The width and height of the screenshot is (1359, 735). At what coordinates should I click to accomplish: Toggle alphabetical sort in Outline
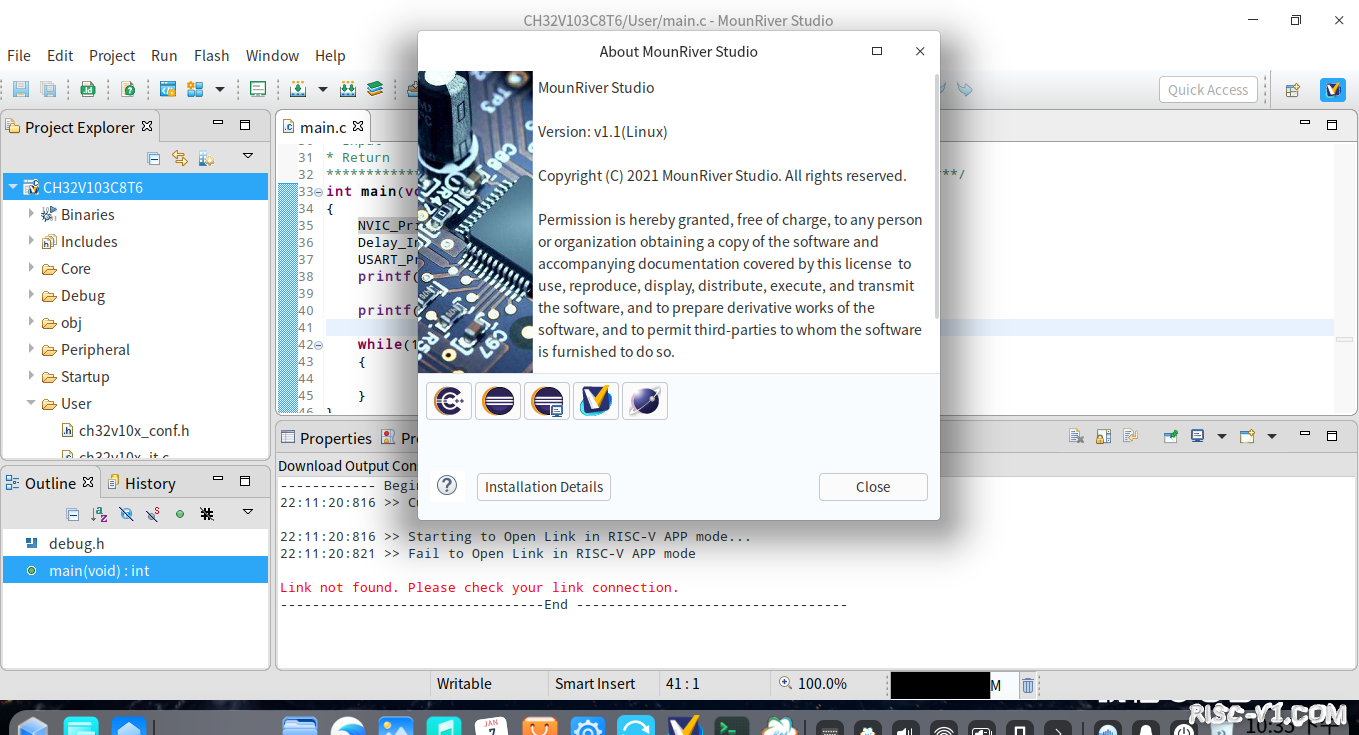[x=99, y=514]
